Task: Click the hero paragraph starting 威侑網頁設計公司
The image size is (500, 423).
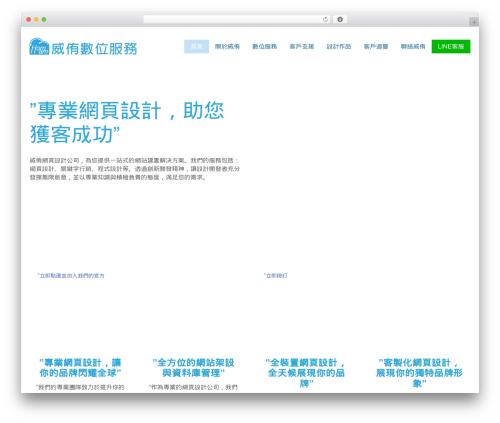Action: pos(135,169)
